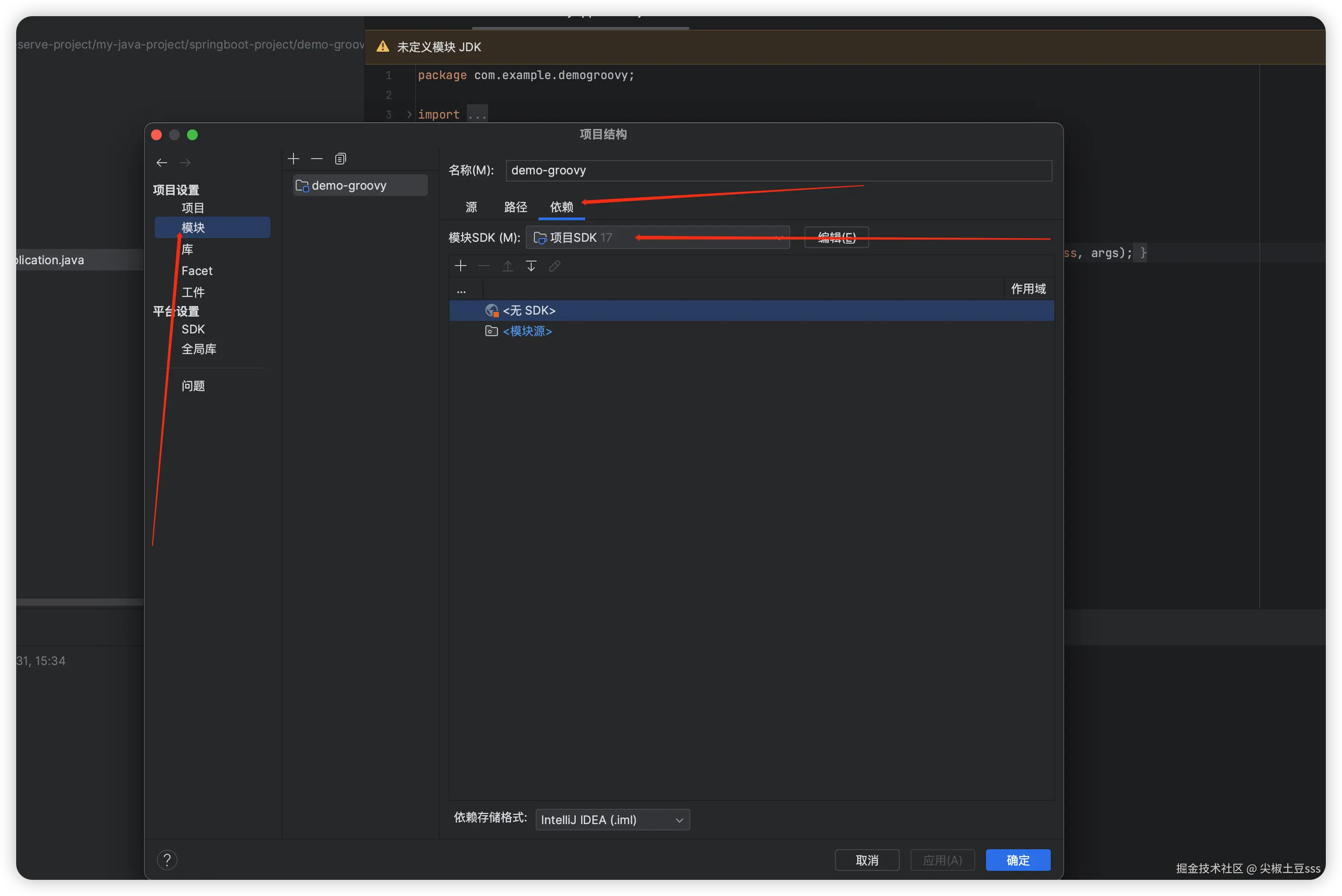Switch to the 源 tab

click(x=471, y=208)
